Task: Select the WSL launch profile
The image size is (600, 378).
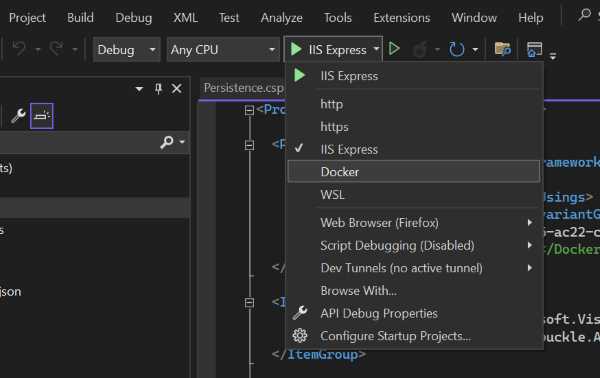Action: coord(413,194)
